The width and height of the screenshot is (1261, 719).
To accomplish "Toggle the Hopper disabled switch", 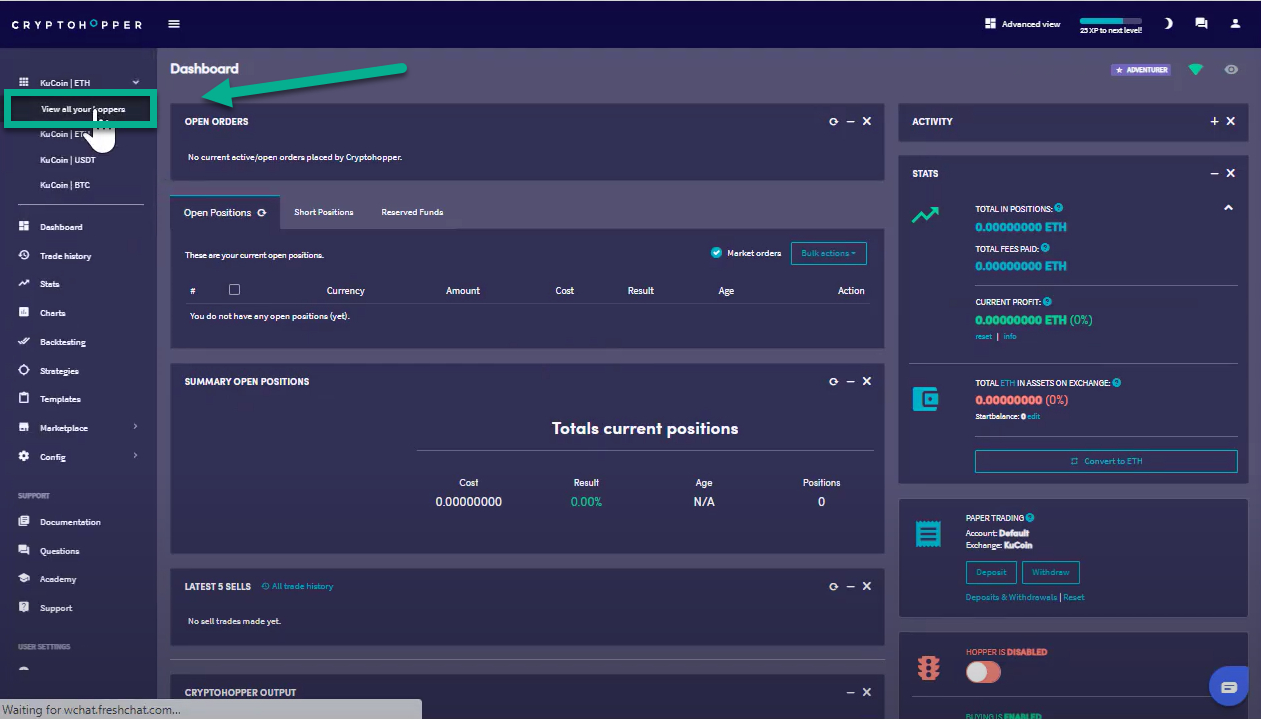I will (983, 672).
